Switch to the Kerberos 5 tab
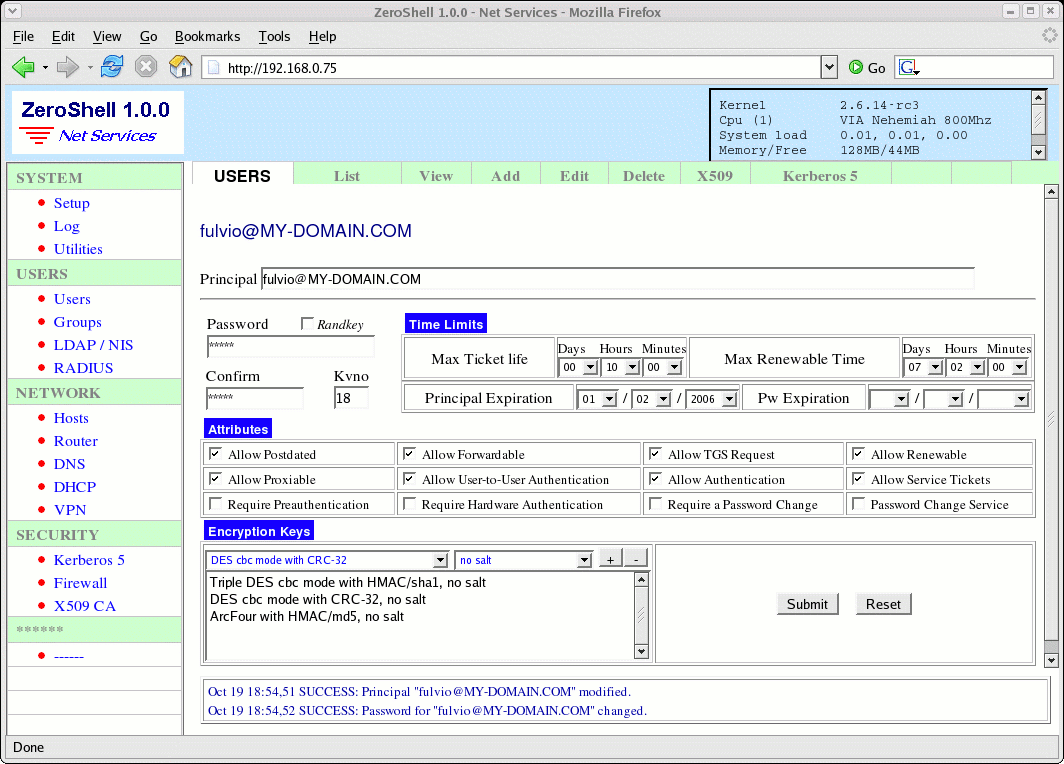This screenshot has height=764, width=1064. pos(820,176)
